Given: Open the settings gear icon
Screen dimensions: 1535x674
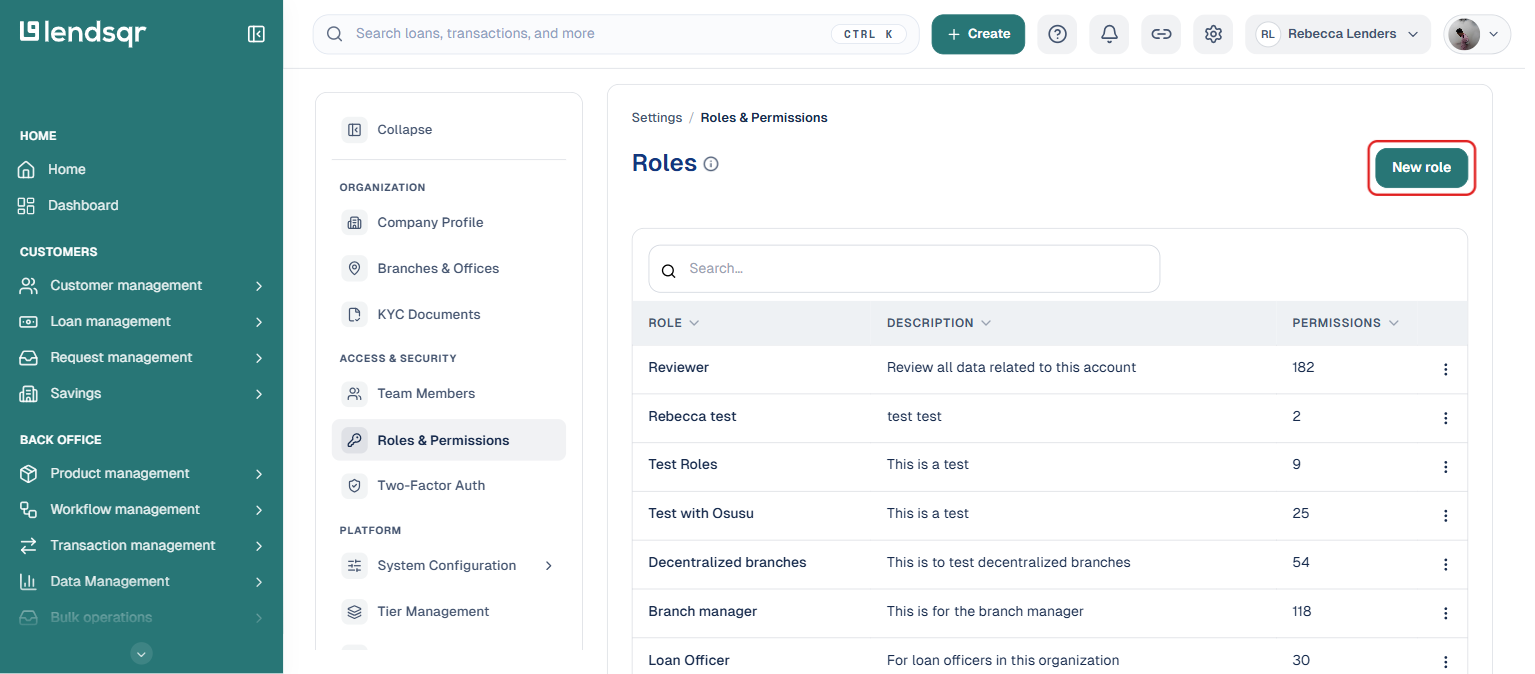Looking at the screenshot, I should pyautogui.click(x=1213, y=34).
